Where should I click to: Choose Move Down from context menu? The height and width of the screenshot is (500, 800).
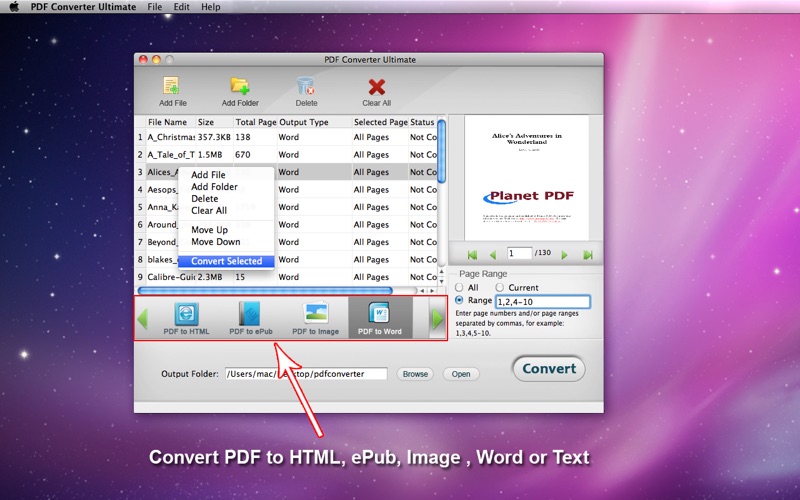(226, 241)
